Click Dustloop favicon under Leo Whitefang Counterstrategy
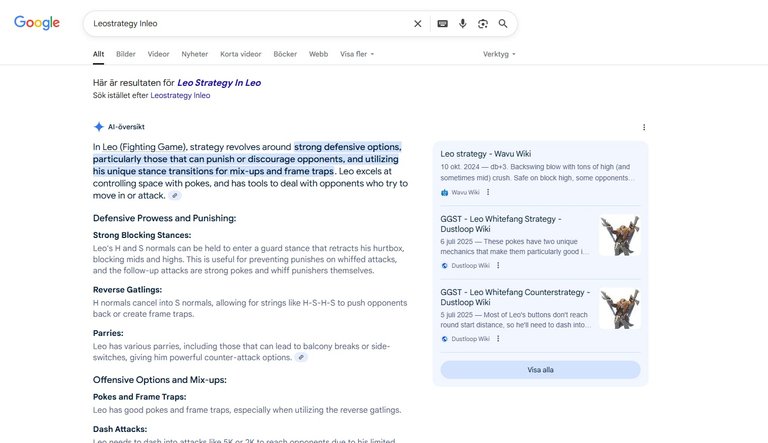The image size is (768, 443). tap(444, 339)
